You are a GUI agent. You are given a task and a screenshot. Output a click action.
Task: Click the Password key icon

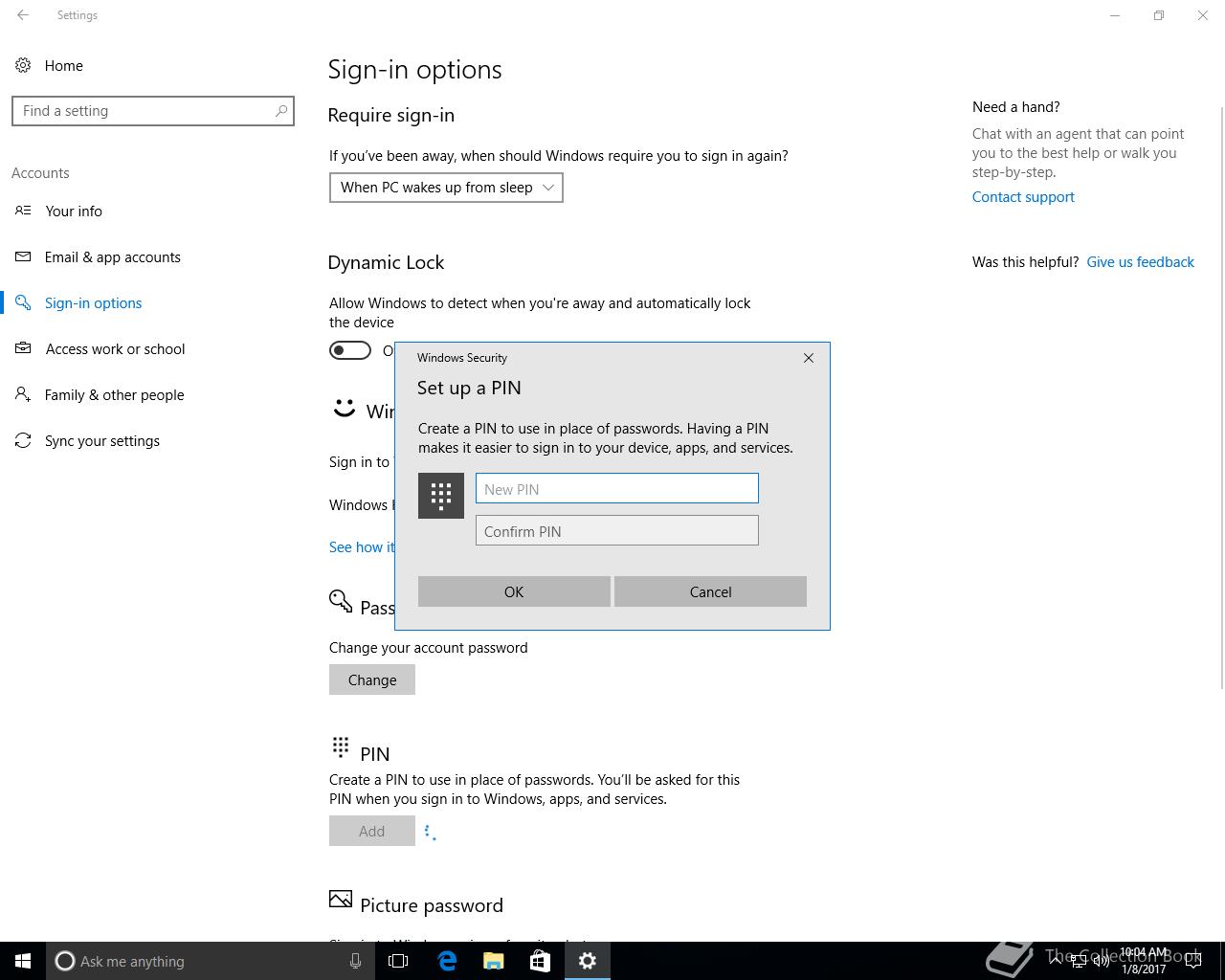point(341,601)
